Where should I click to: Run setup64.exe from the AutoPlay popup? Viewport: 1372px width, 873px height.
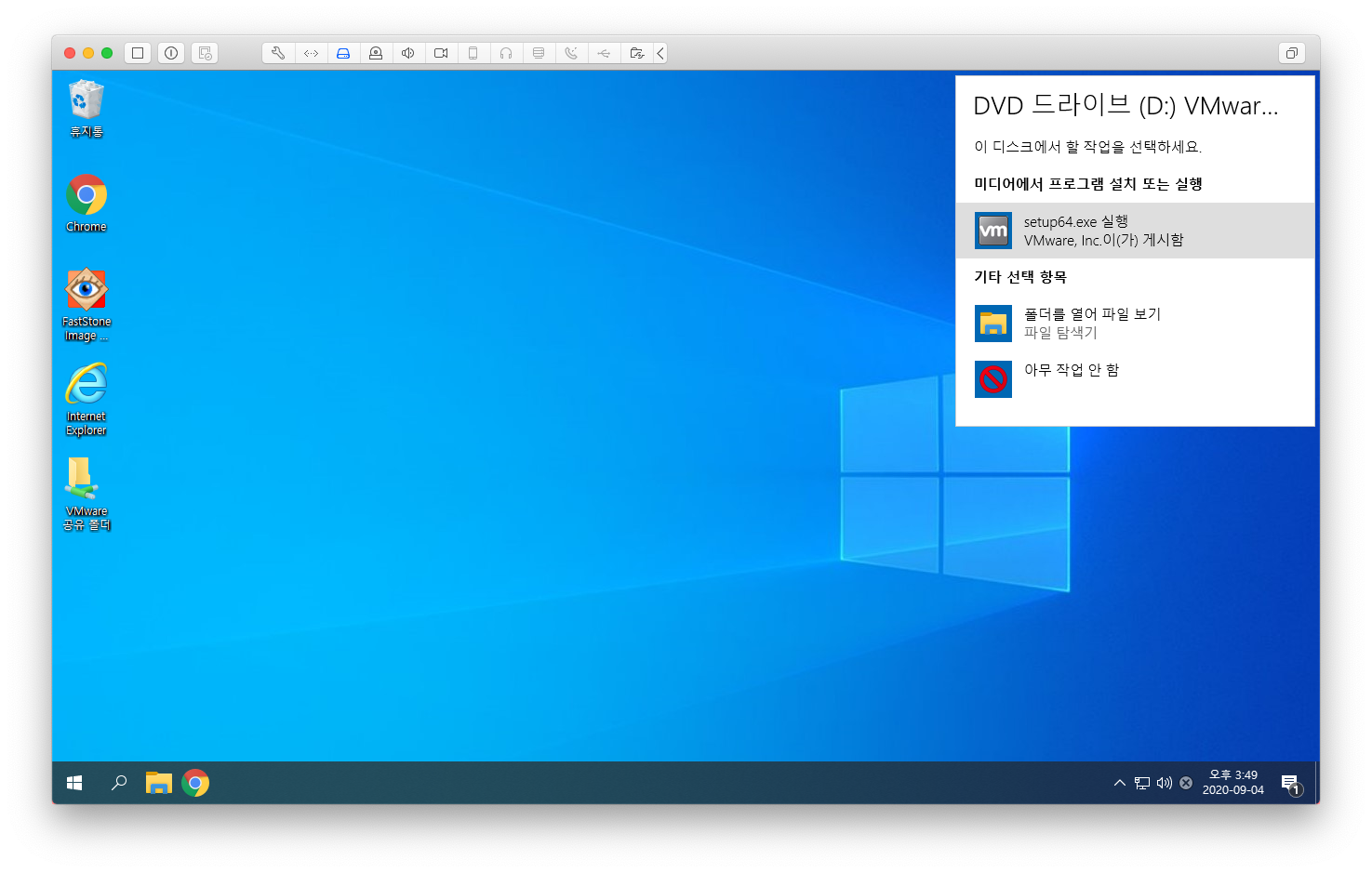[1135, 231]
